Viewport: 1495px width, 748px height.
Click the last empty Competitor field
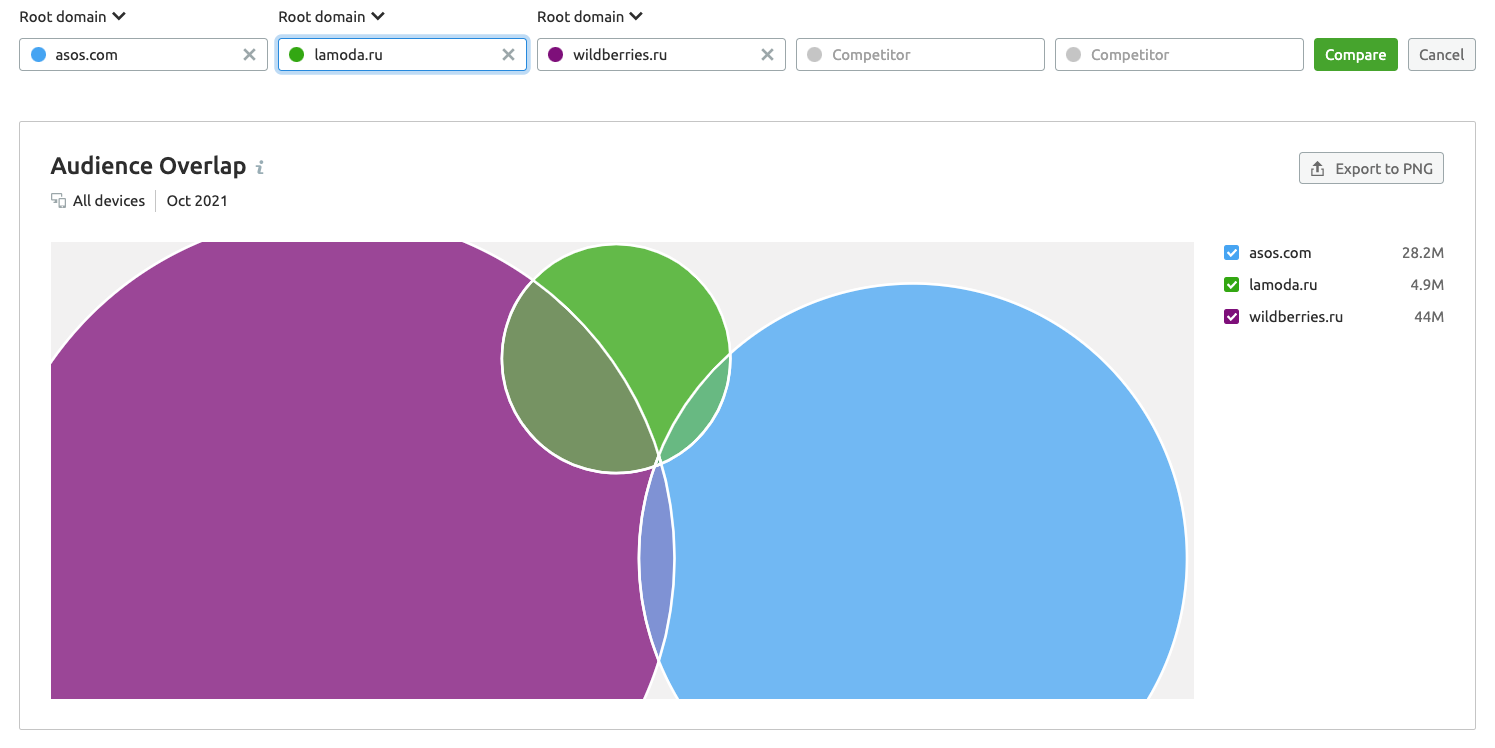coord(1179,55)
